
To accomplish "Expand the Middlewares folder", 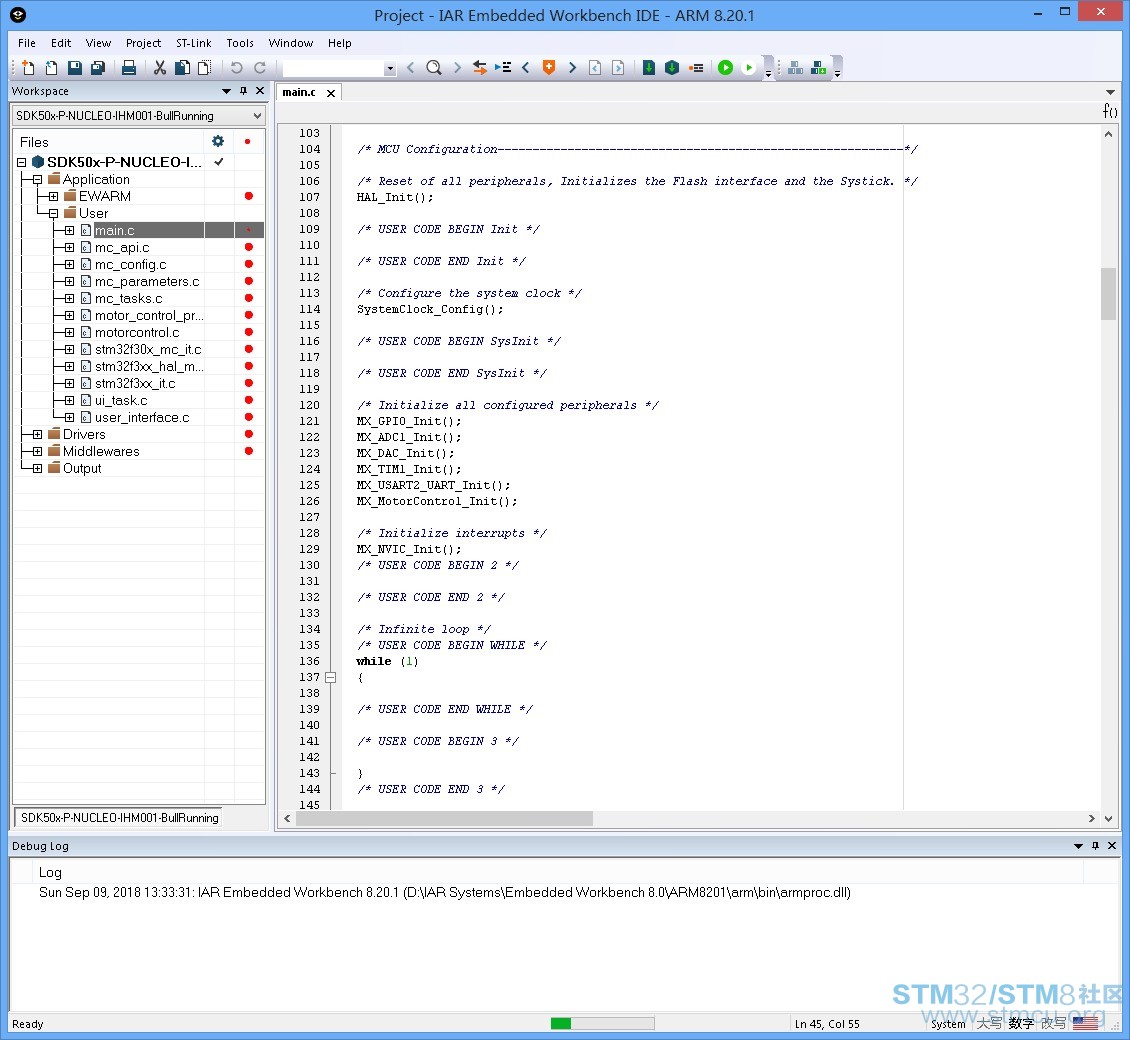I will click(37, 451).
